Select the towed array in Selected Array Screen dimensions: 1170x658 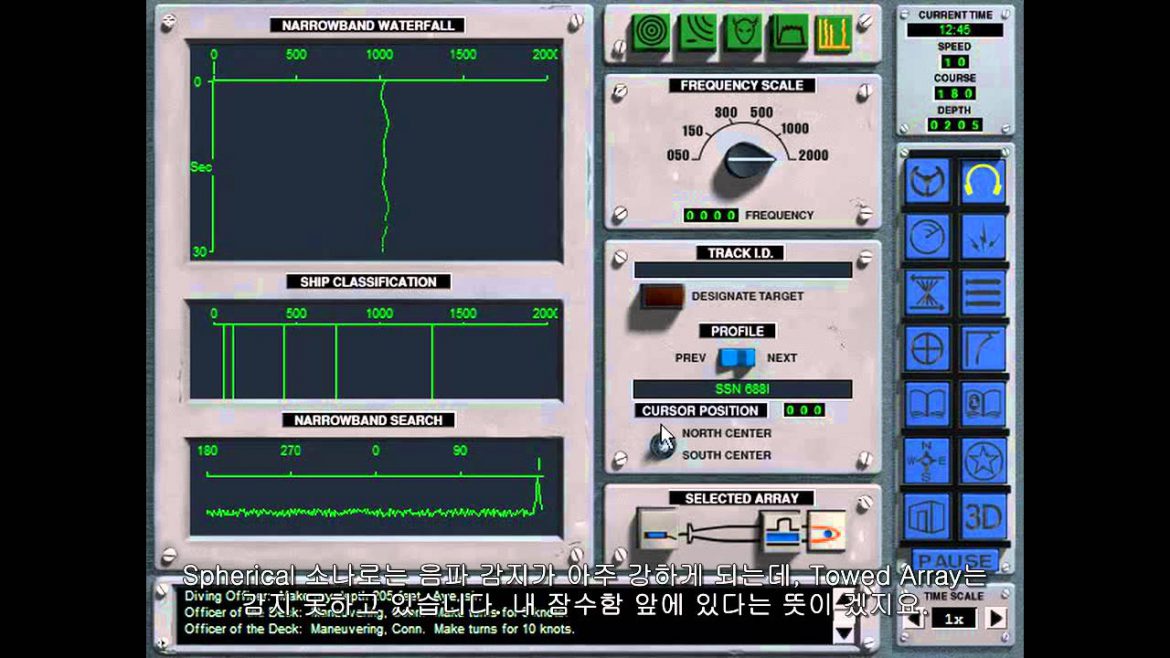coord(659,532)
